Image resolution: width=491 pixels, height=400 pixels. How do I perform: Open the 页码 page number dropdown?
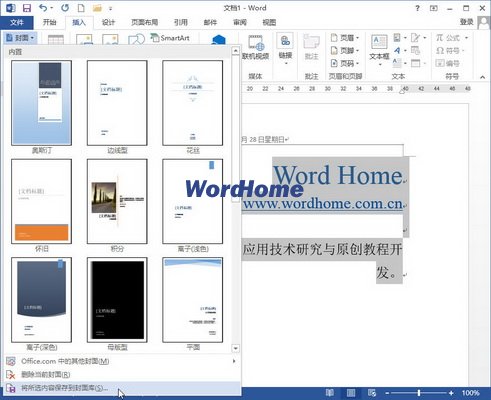tap(345, 63)
